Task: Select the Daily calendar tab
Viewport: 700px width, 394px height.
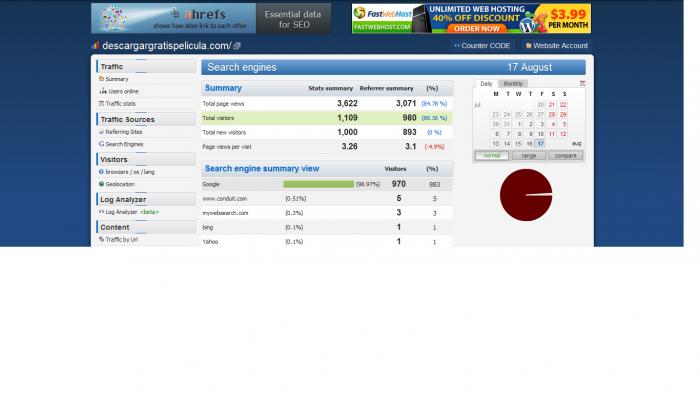Action: coord(486,83)
